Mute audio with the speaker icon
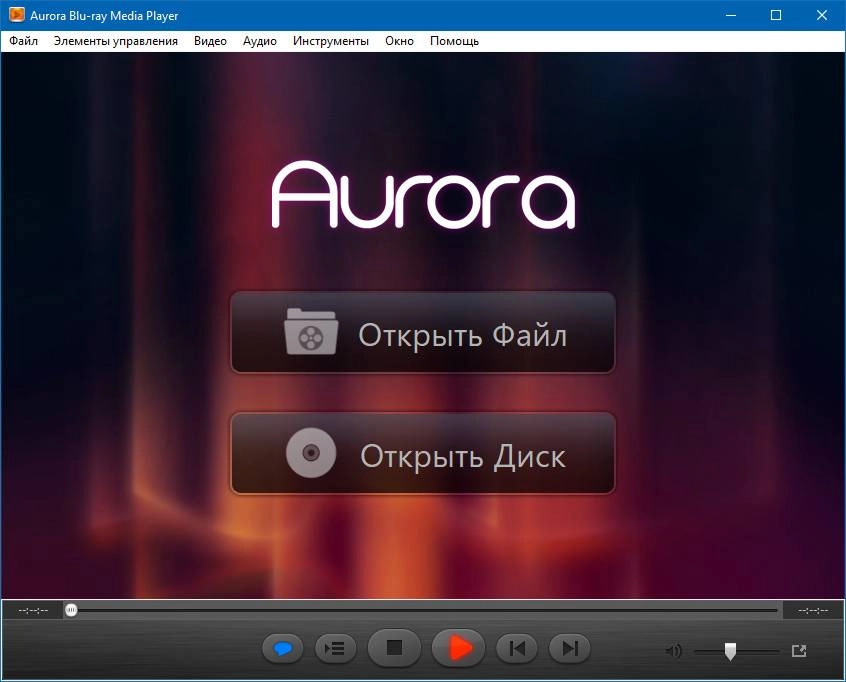The width and height of the screenshot is (846, 682). tap(673, 651)
